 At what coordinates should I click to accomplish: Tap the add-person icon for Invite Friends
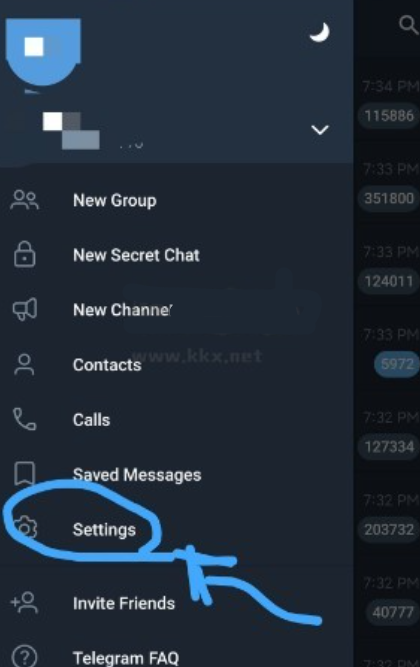[24, 602]
